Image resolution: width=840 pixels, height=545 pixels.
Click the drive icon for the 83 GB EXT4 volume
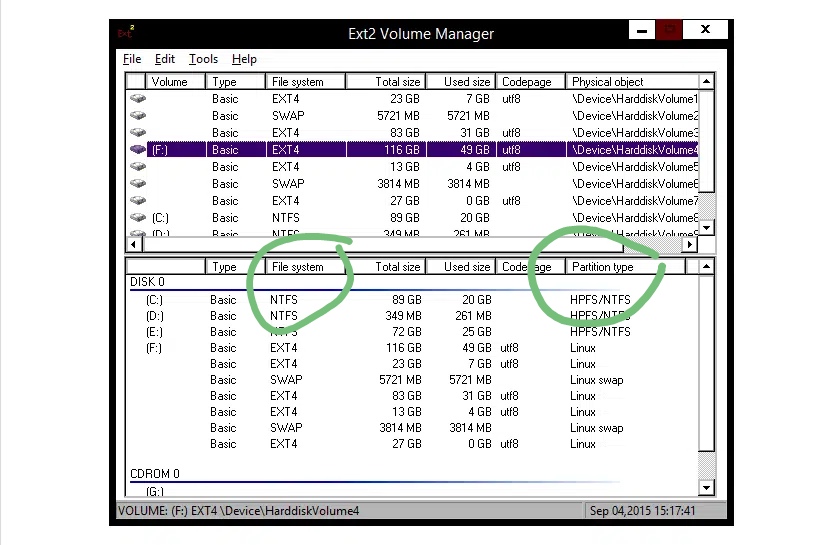138,132
